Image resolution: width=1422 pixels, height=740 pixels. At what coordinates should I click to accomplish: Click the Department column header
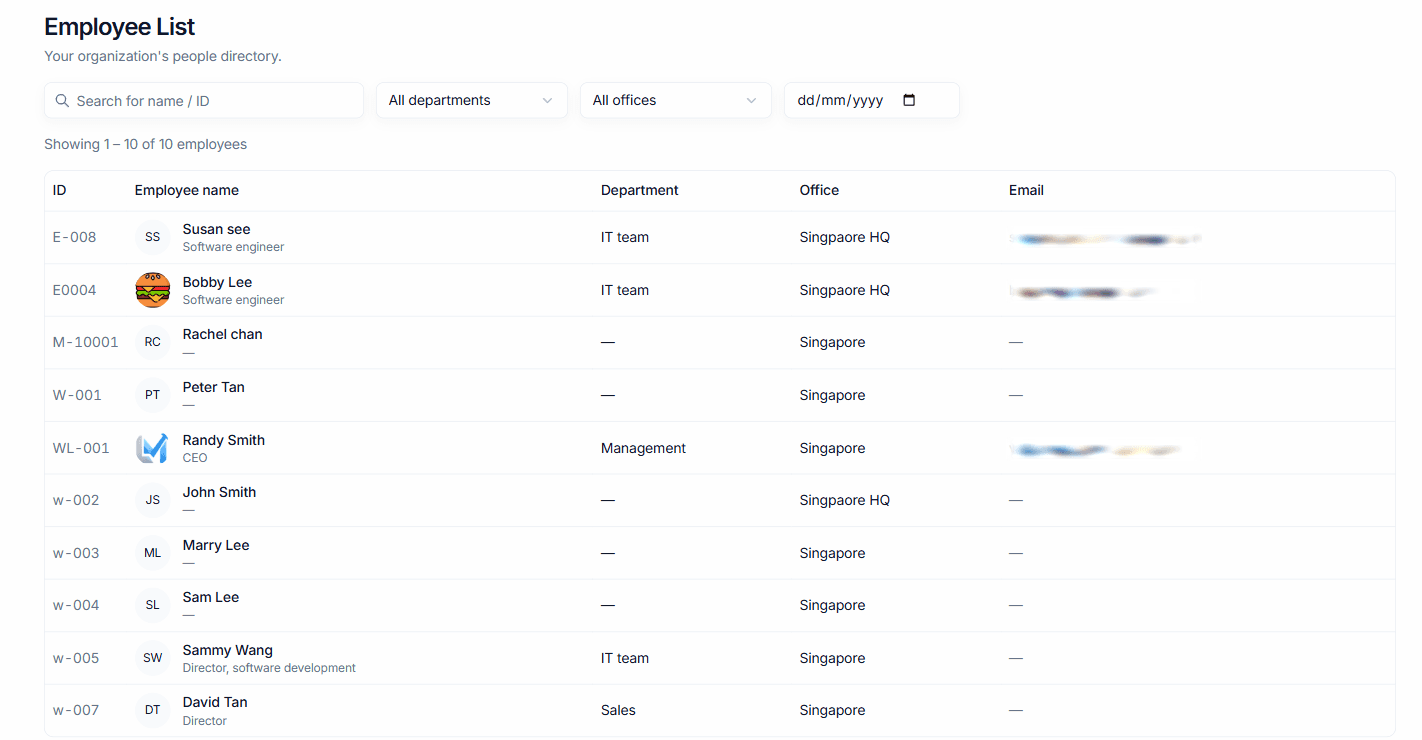640,190
